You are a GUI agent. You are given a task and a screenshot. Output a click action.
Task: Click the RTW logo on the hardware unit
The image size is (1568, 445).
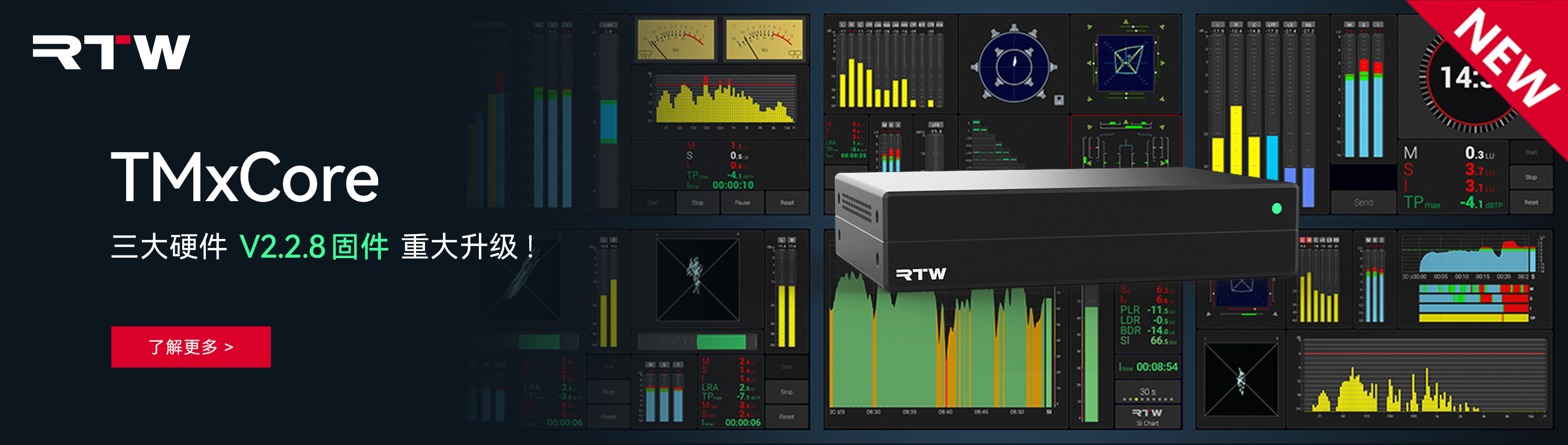pyautogui.click(x=921, y=274)
